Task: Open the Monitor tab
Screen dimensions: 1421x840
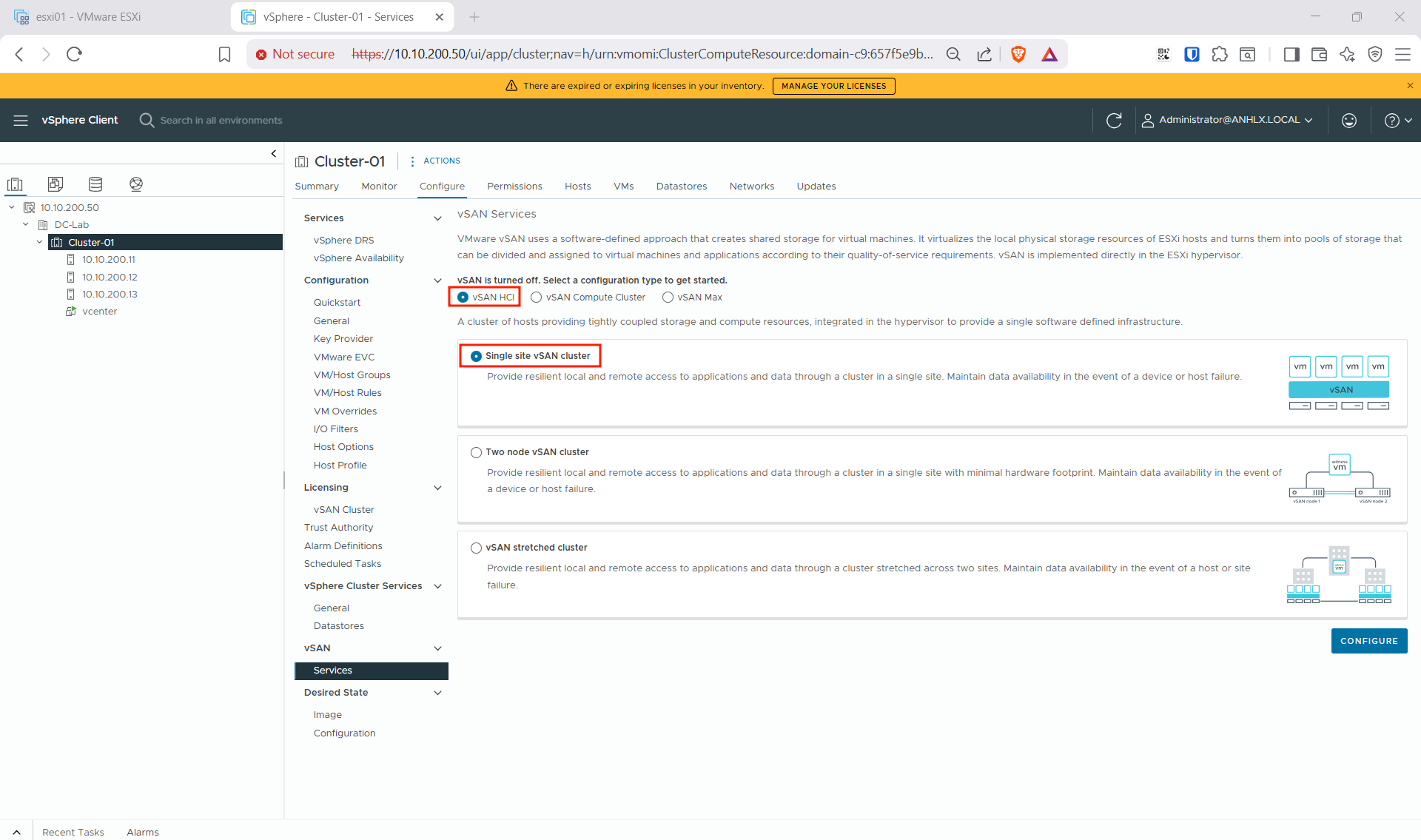Action: tap(379, 187)
